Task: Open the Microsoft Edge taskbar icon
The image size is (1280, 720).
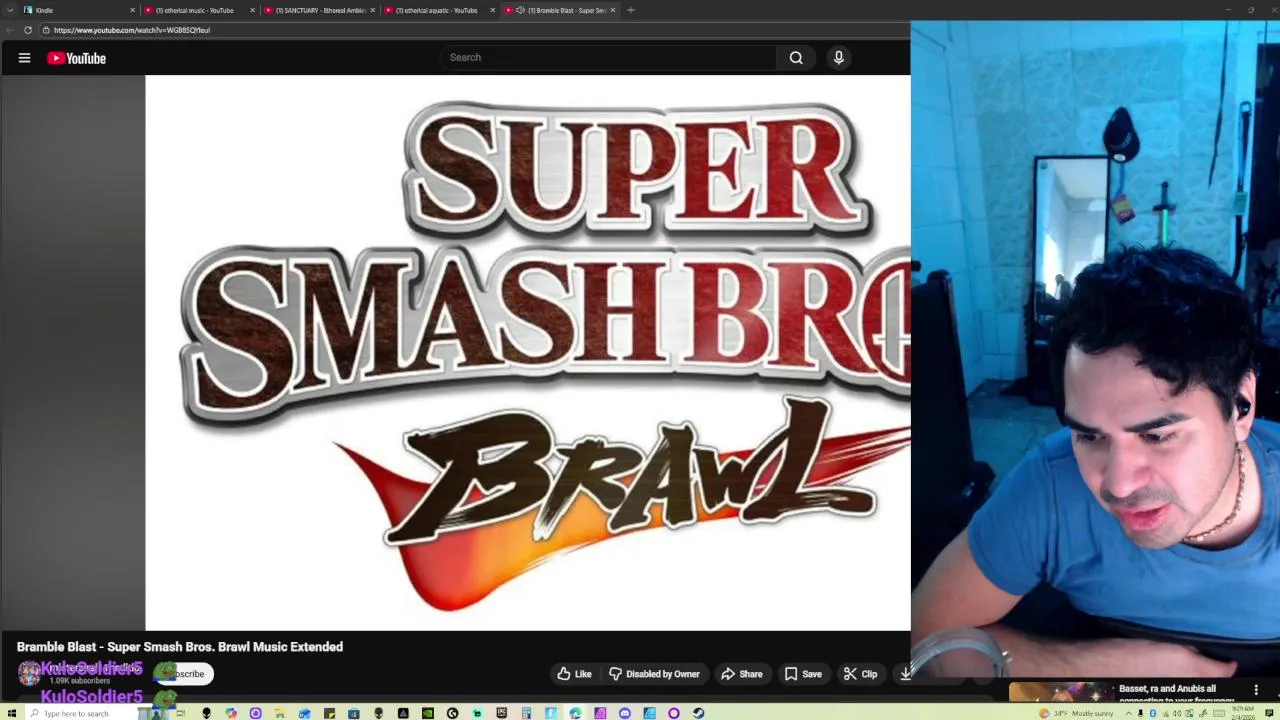Action: coord(575,713)
